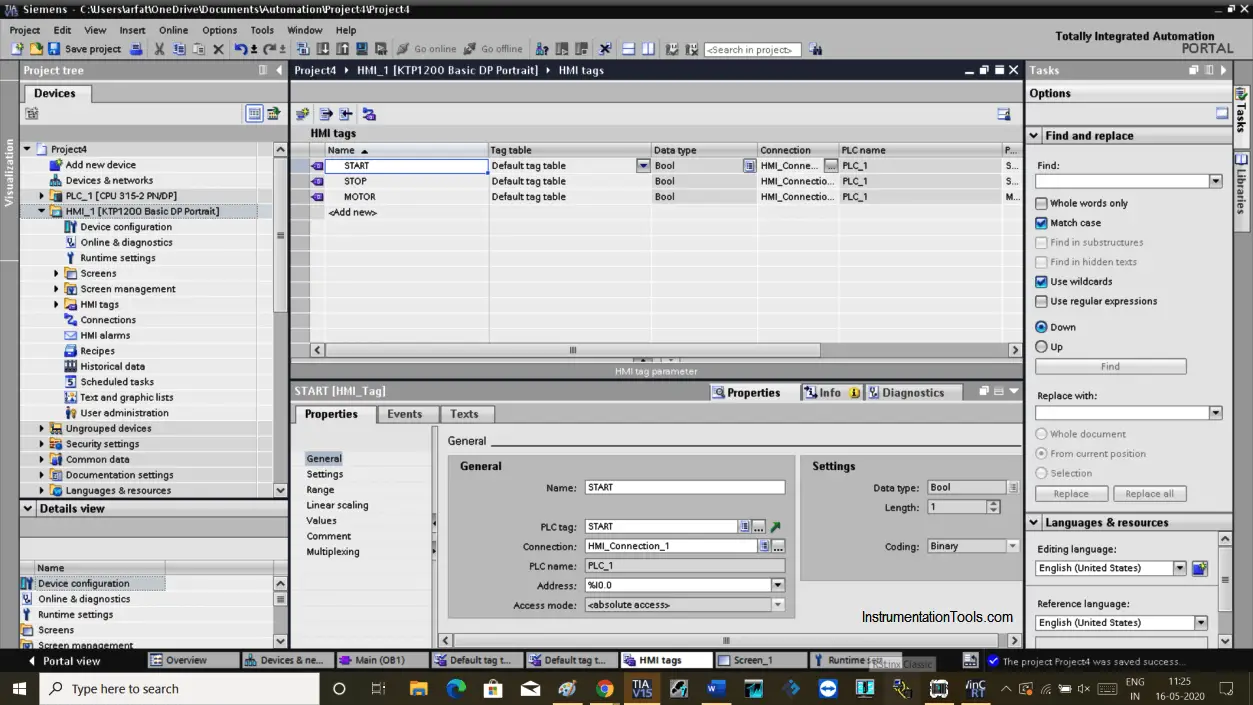Open the Insert menu
This screenshot has height=705, width=1253.
132,30
